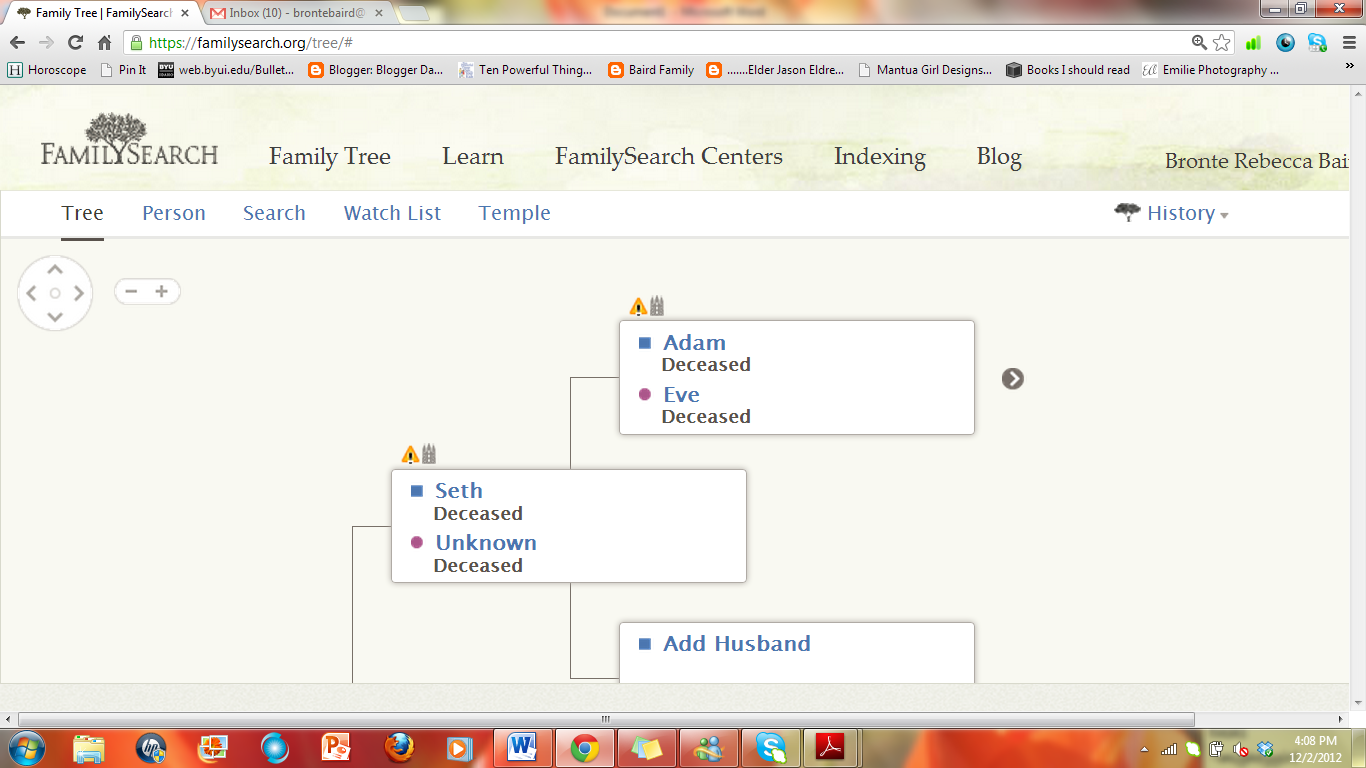Open the History dropdown
Screen dimensions: 1366x768
tap(1180, 213)
